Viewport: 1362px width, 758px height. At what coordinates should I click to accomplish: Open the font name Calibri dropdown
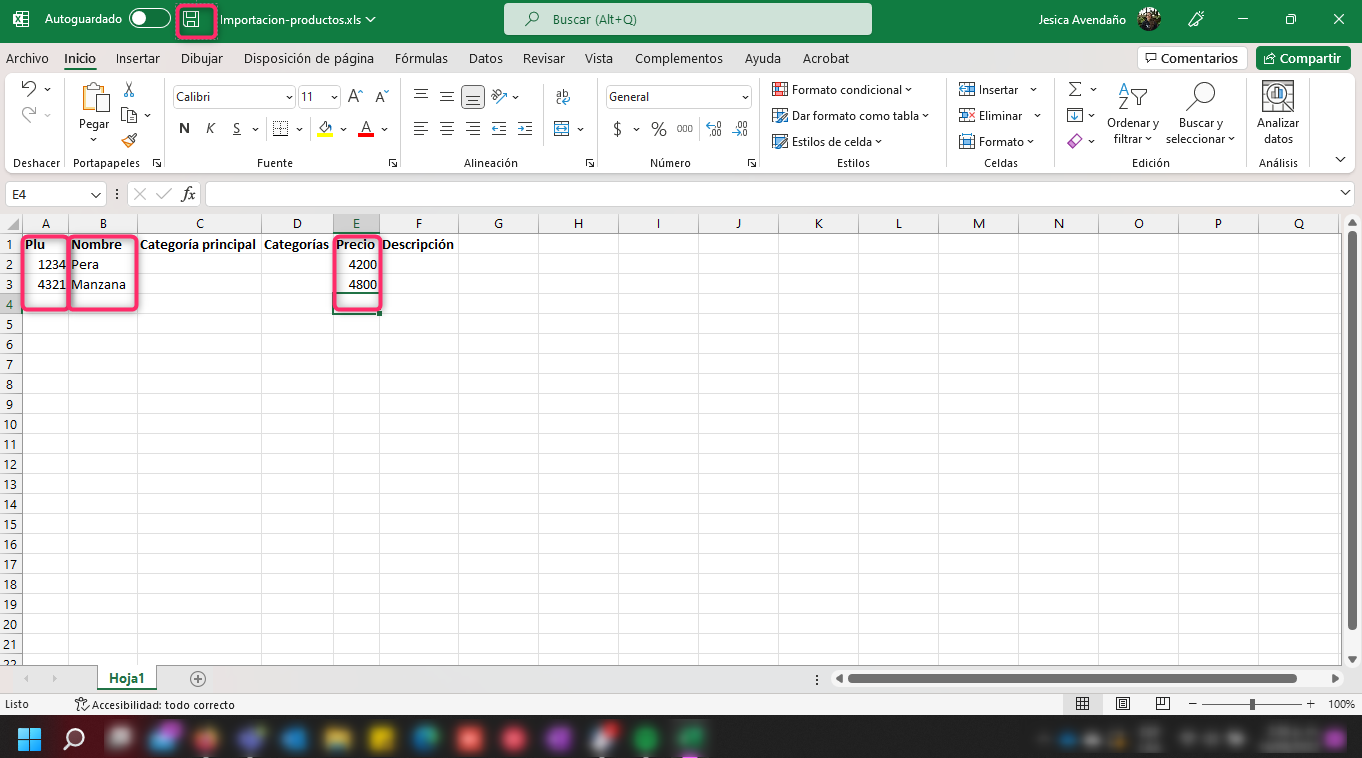289,97
